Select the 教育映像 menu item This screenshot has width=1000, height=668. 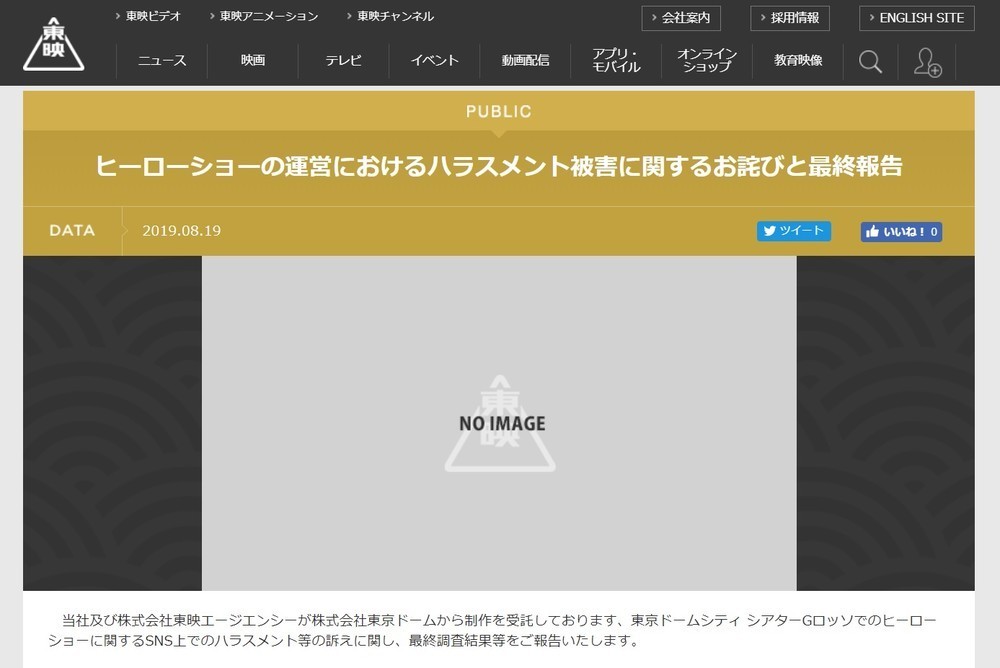798,61
